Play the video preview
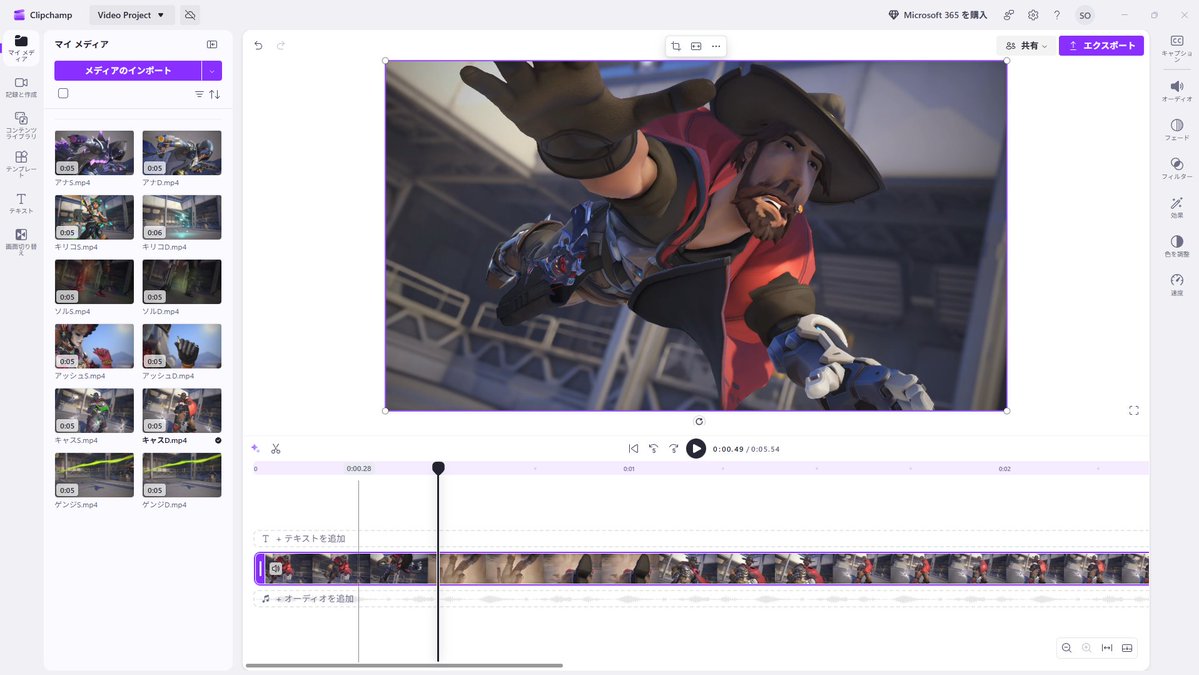The width and height of the screenshot is (1199, 675). (x=696, y=449)
